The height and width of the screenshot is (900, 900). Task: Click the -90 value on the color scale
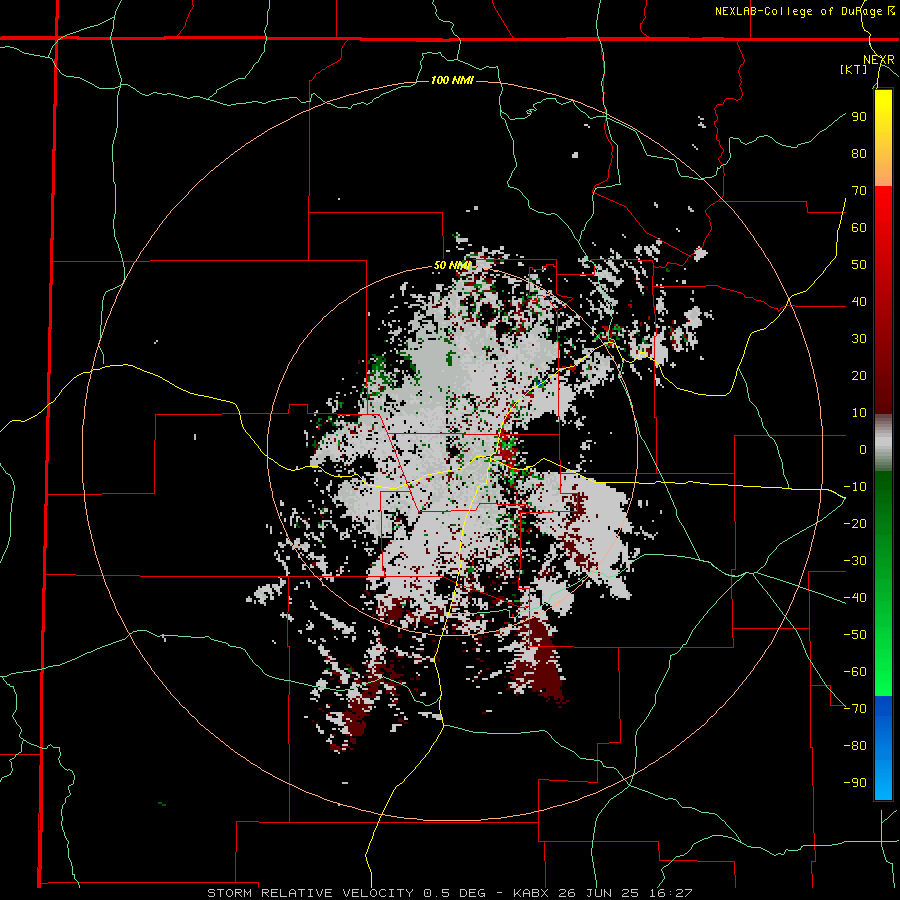click(x=855, y=783)
